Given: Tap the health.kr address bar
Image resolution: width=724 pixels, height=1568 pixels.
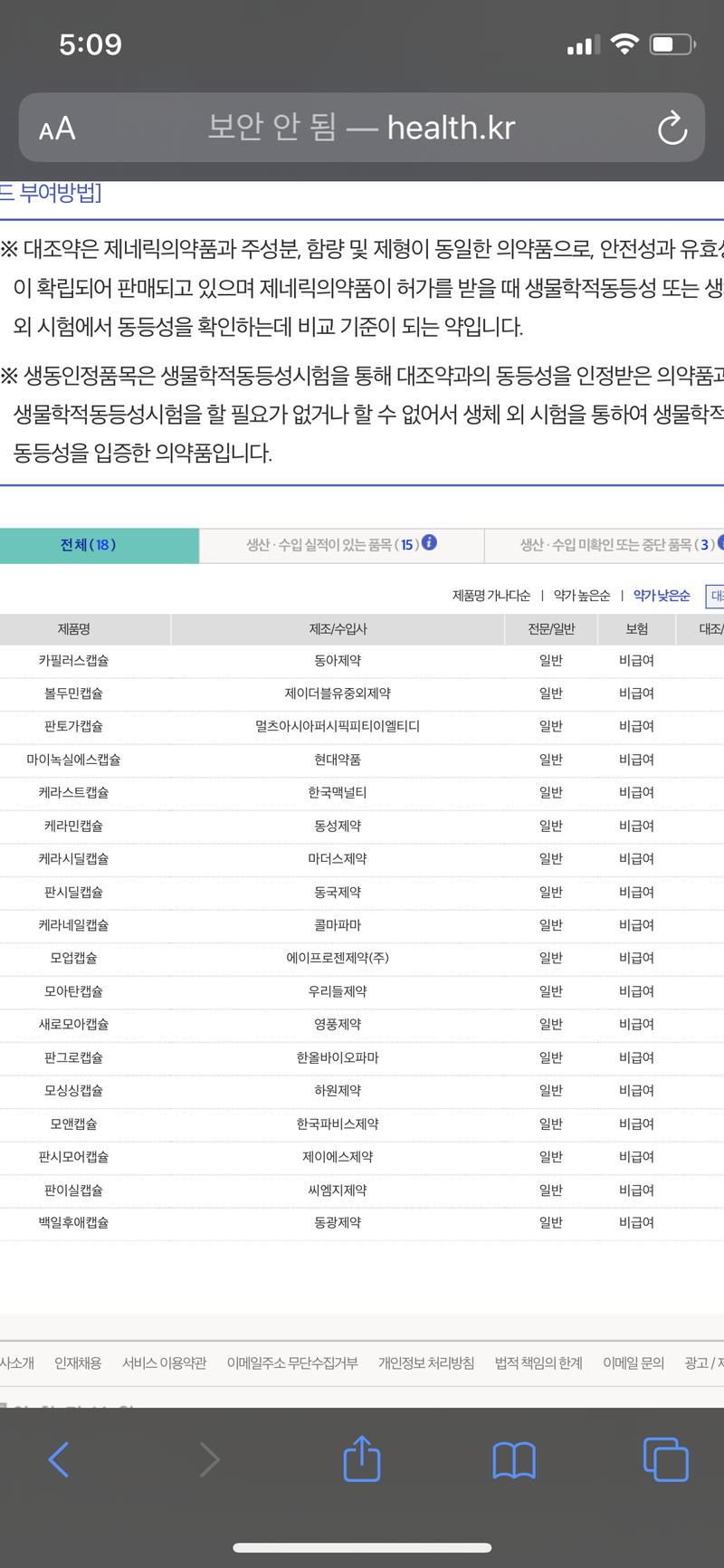Looking at the screenshot, I should click(x=362, y=128).
